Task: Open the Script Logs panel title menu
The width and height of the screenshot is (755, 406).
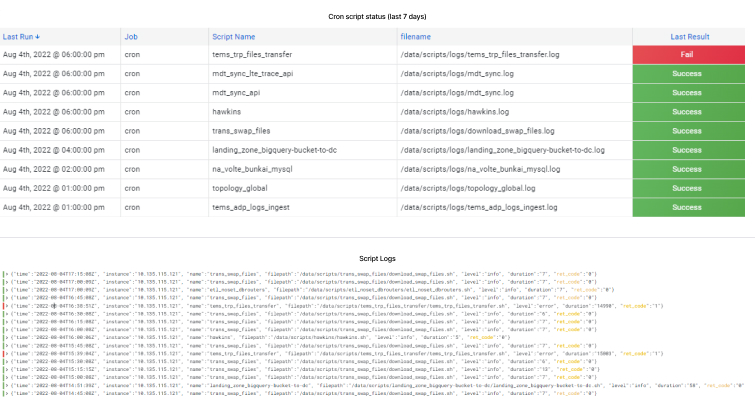Action: pos(377,258)
